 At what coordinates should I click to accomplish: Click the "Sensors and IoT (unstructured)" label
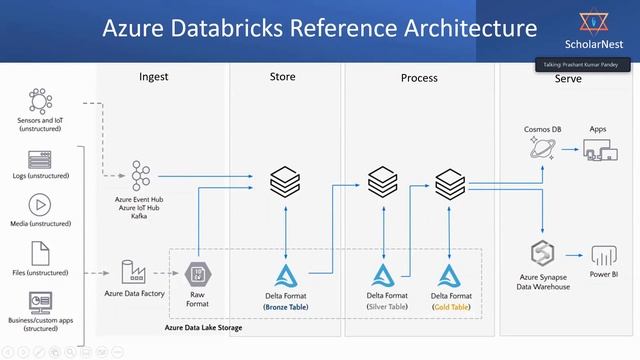point(40,124)
